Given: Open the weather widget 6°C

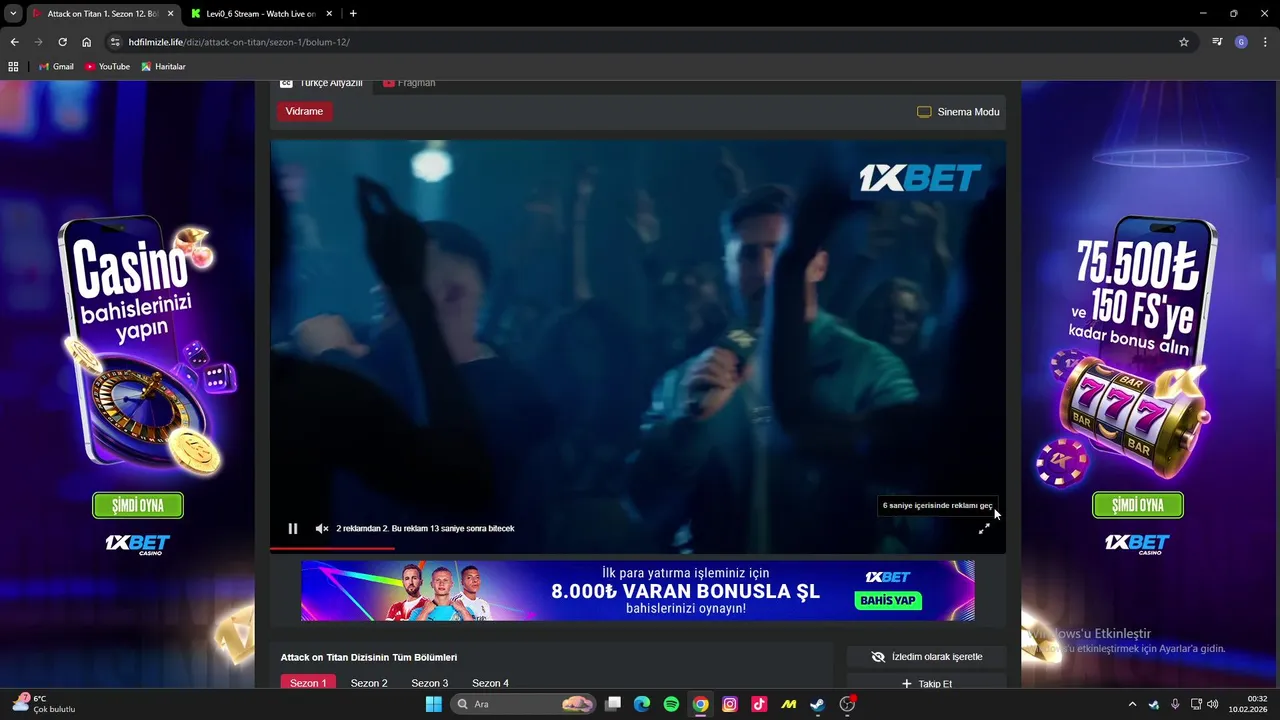Looking at the screenshot, I should click(x=42, y=704).
